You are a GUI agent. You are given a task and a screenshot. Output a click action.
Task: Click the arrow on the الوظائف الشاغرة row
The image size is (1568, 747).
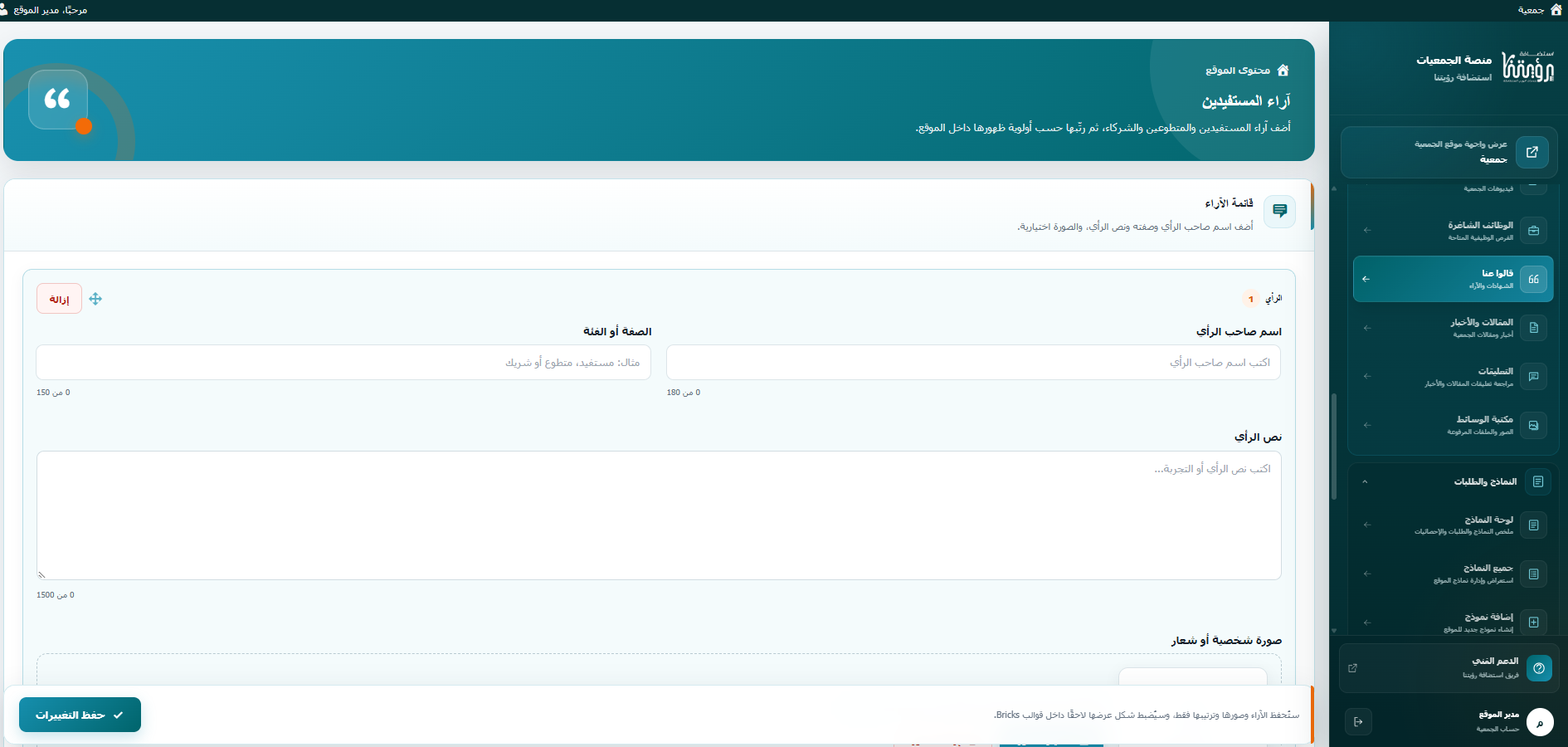click(1366, 230)
